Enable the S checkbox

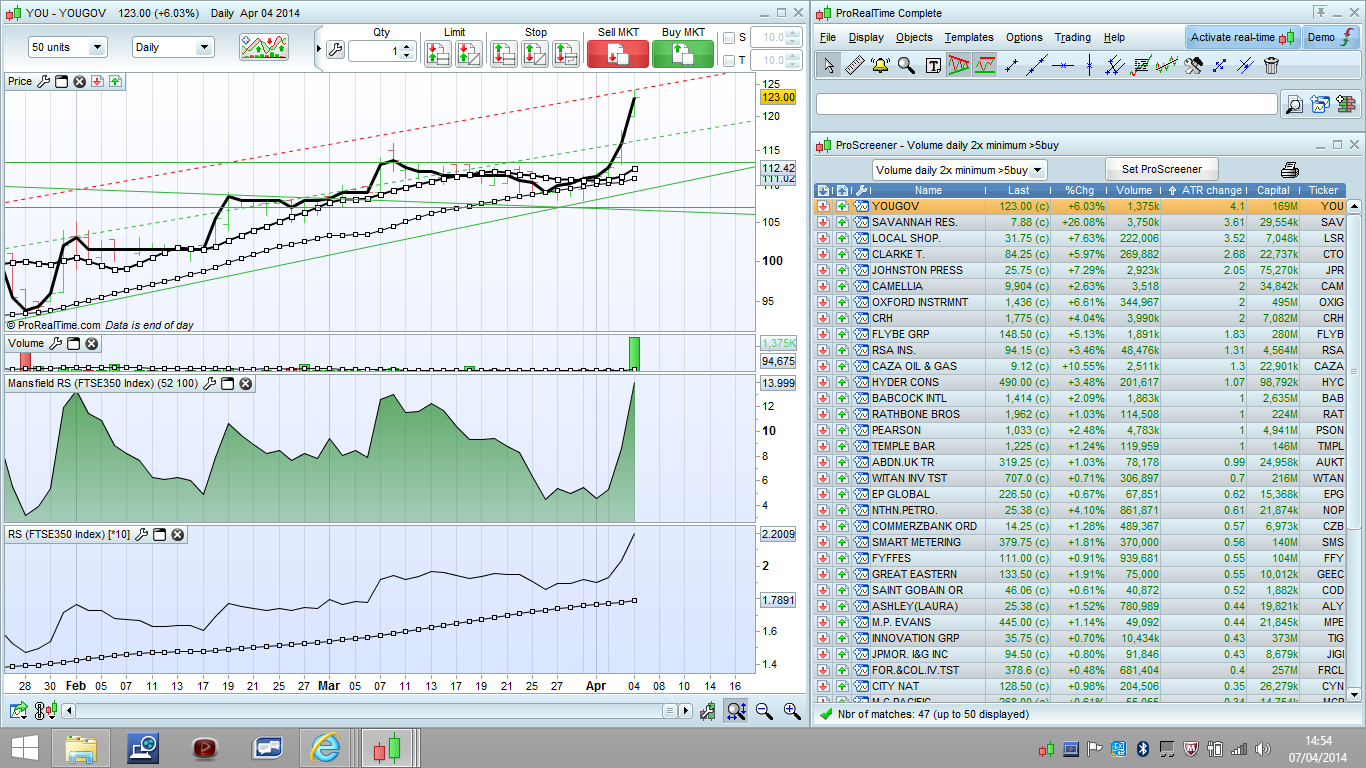729,38
